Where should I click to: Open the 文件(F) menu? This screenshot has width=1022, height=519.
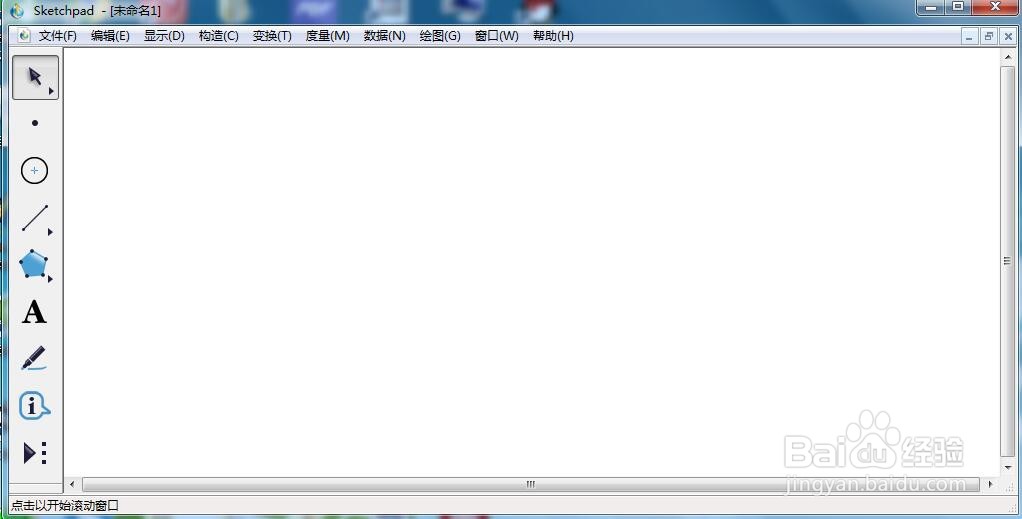point(57,36)
